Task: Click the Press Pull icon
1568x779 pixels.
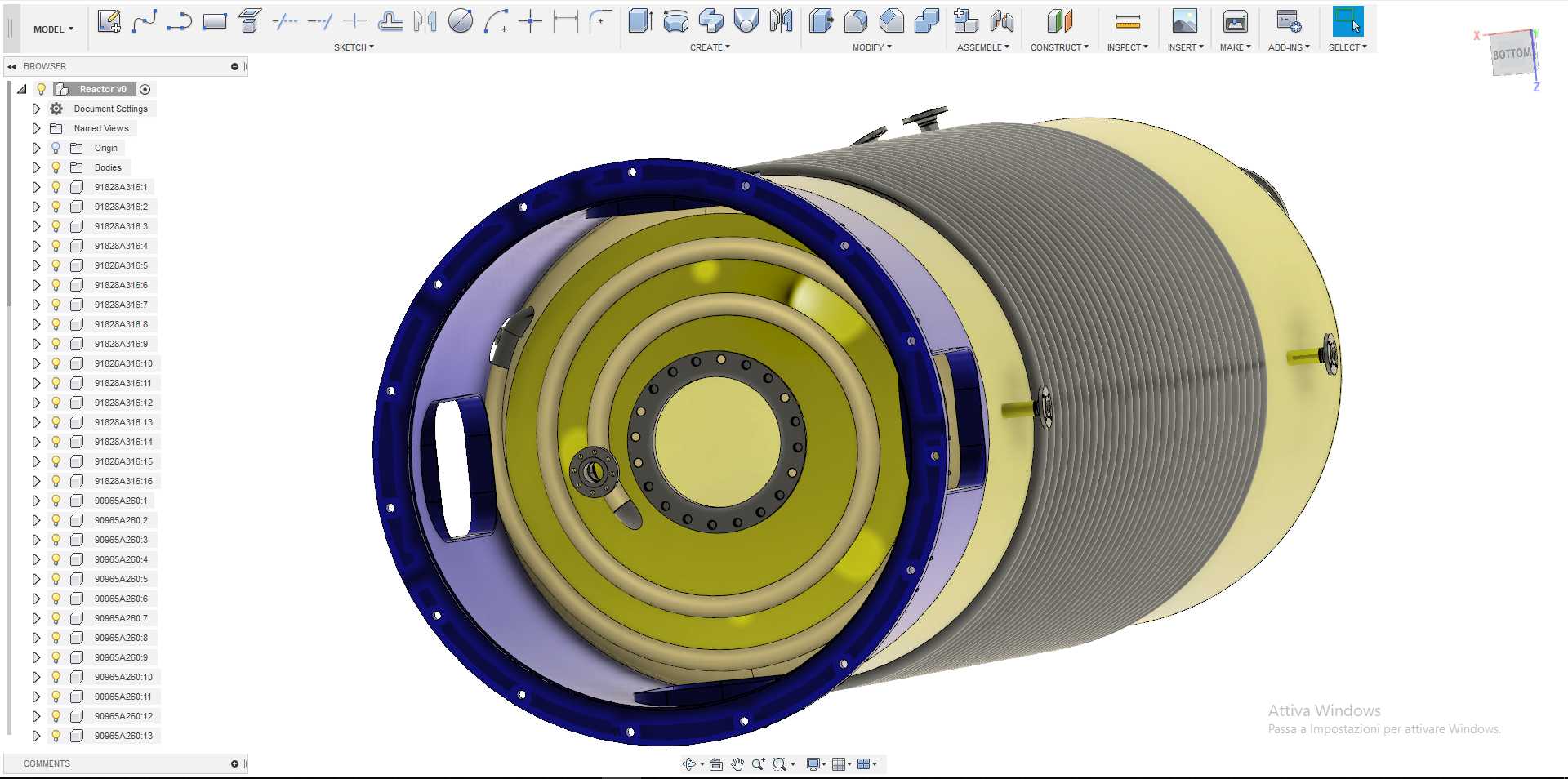Action: (821, 21)
